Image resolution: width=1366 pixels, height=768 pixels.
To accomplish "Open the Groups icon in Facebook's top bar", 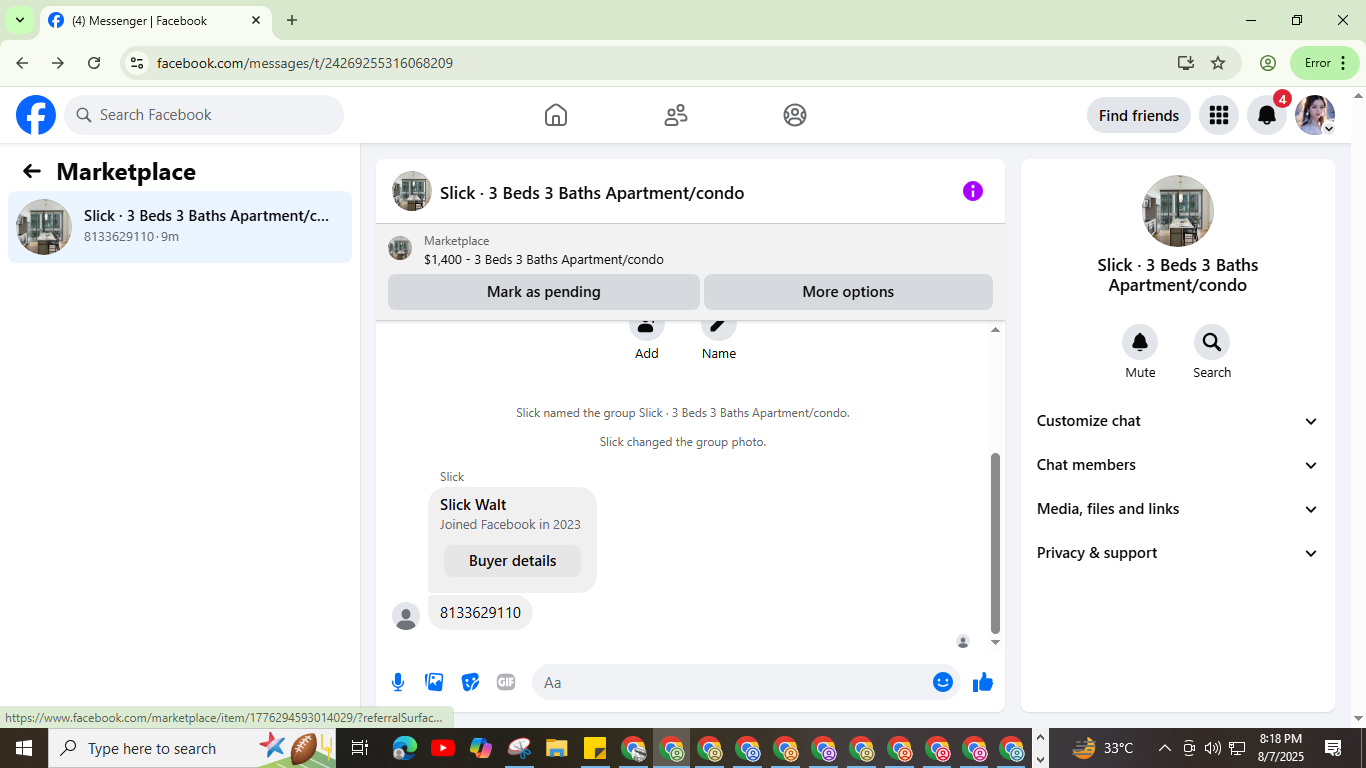I will point(795,115).
